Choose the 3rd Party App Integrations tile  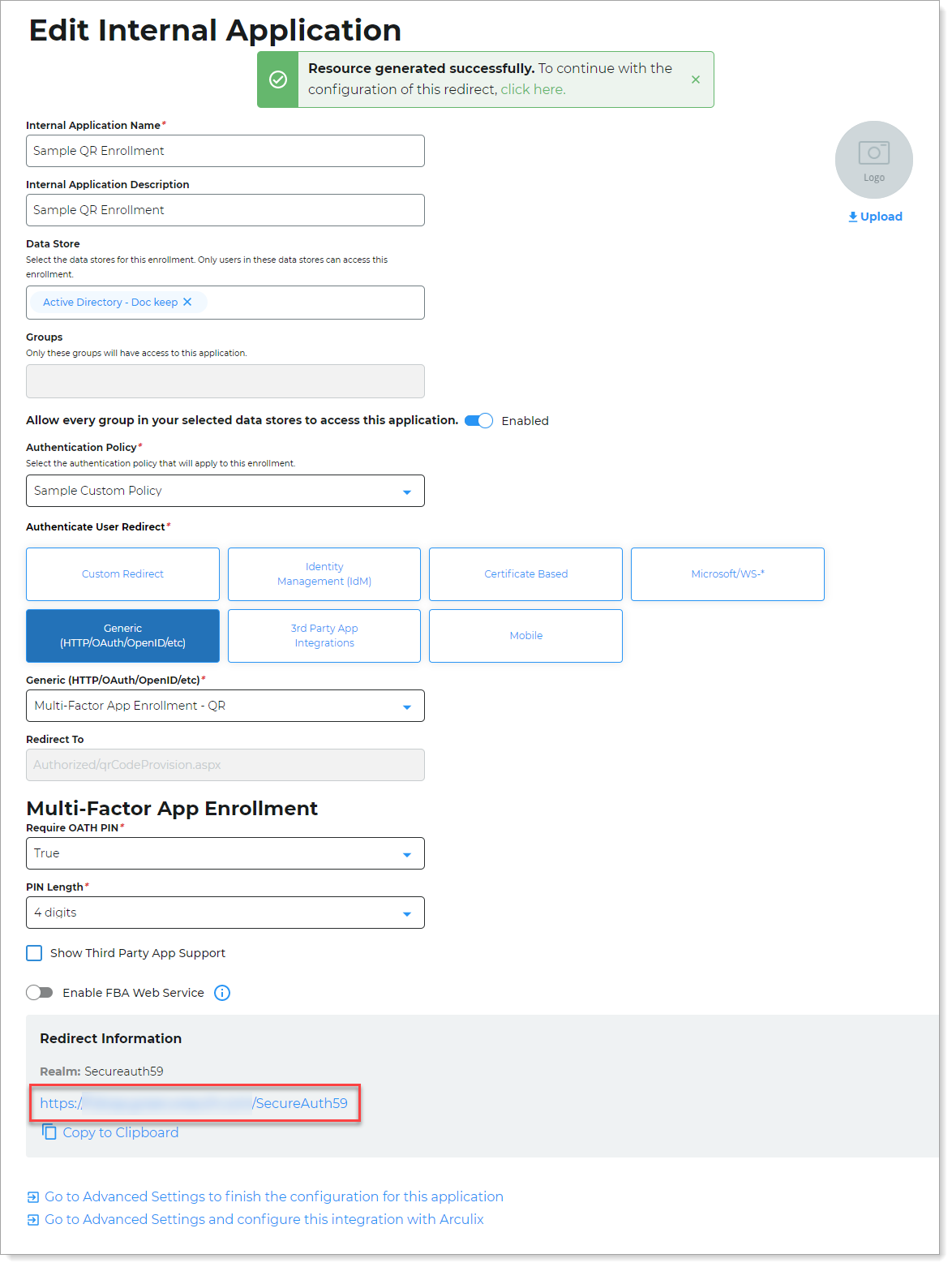[x=324, y=636]
